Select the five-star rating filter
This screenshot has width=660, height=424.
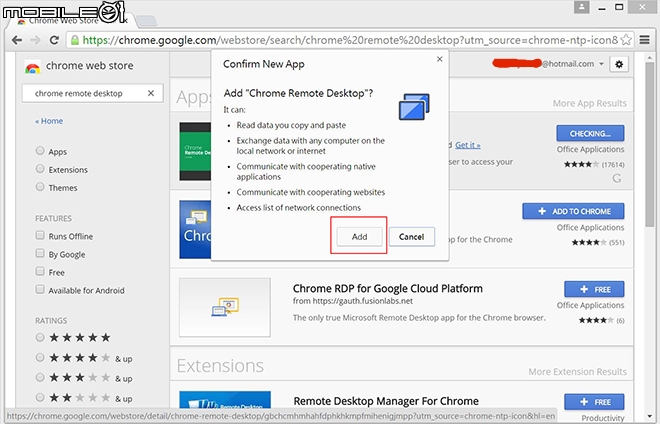click(x=40, y=337)
